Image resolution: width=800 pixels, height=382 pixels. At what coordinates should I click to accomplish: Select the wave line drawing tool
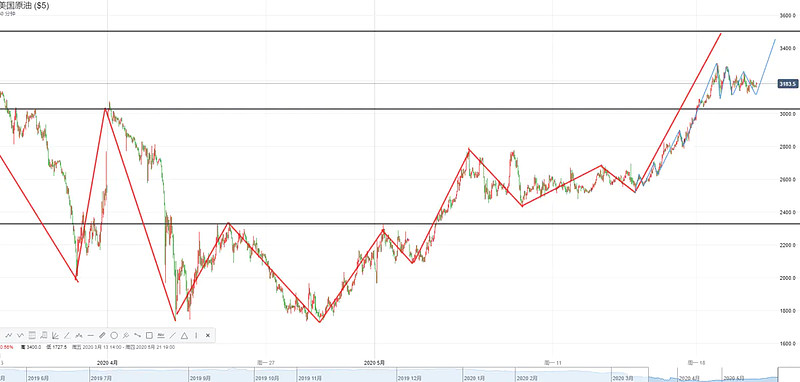20,336
